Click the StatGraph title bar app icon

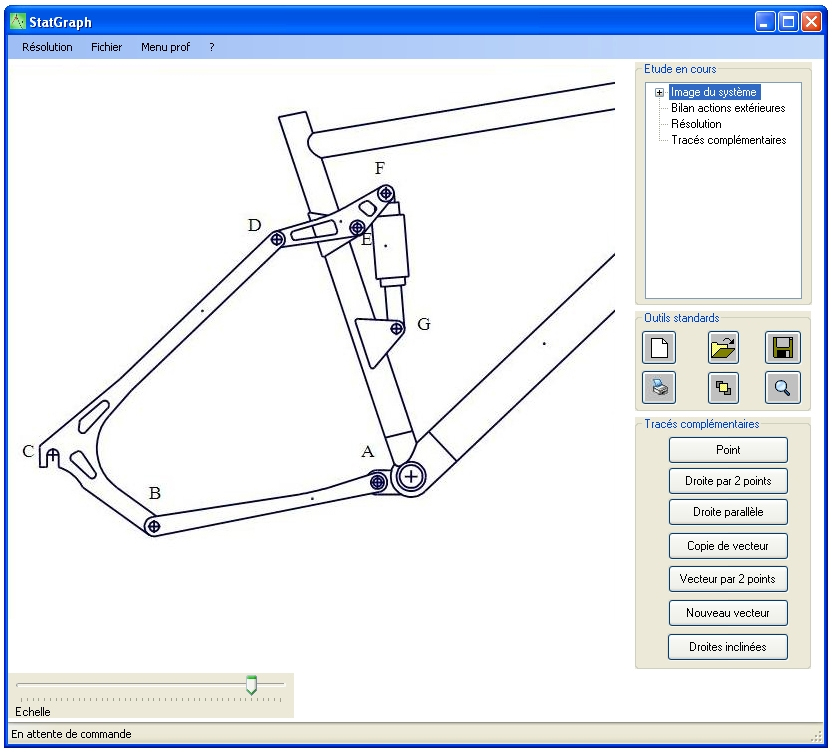click(x=17, y=21)
